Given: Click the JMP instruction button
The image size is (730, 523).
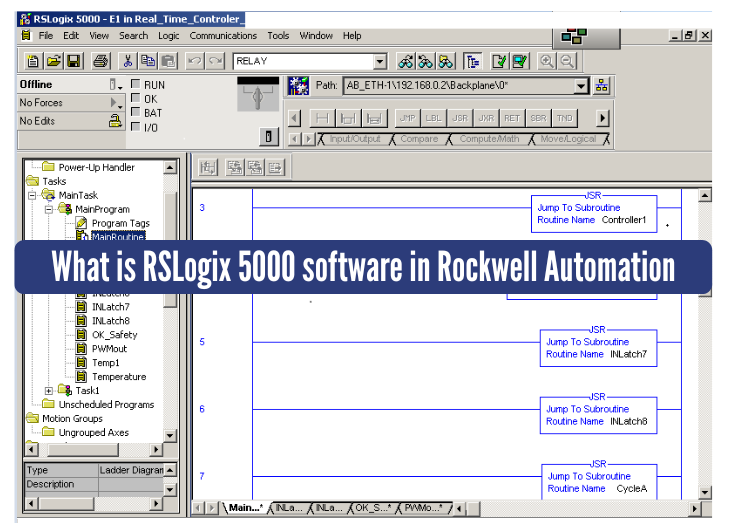Looking at the screenshot, I should point(408,118).
